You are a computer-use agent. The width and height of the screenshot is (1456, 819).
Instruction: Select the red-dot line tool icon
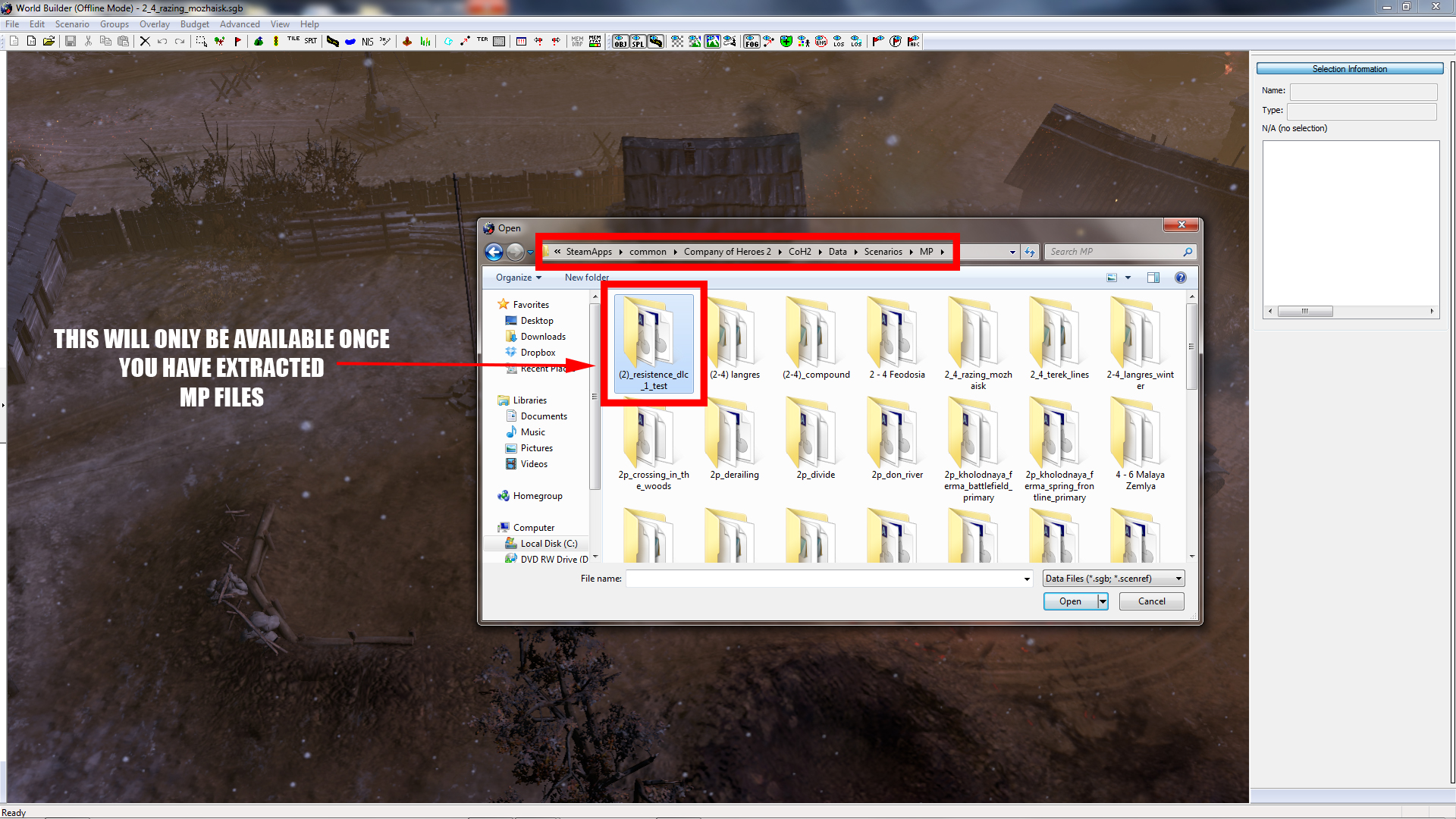(x=465, y=41)
